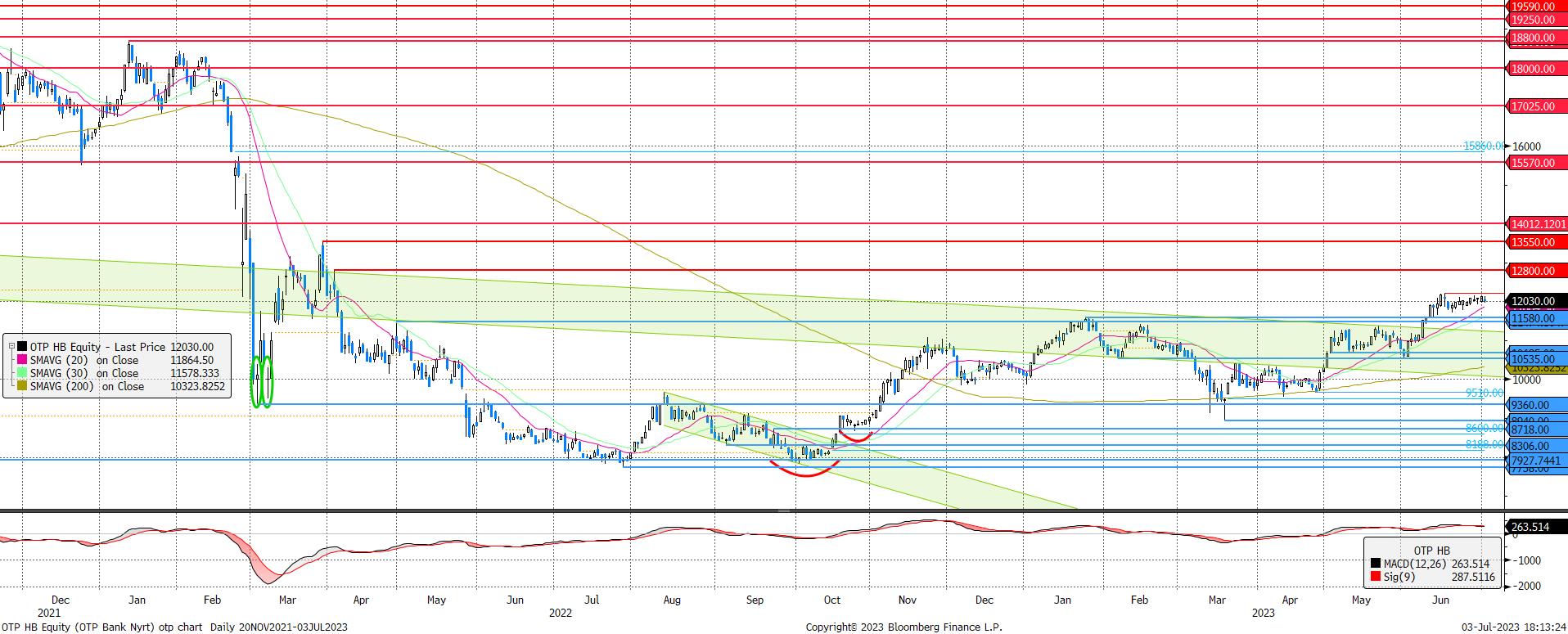1568x634 pixels.
Task: Click the Oct month label on the time axis
Action: coord(832,600)
